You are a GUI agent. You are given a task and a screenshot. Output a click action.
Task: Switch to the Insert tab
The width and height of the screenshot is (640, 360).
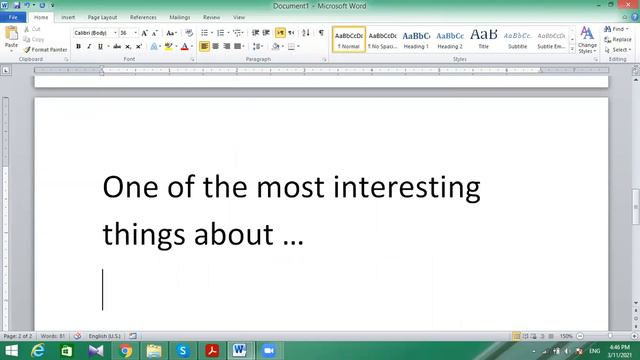(x=68, y=17)
